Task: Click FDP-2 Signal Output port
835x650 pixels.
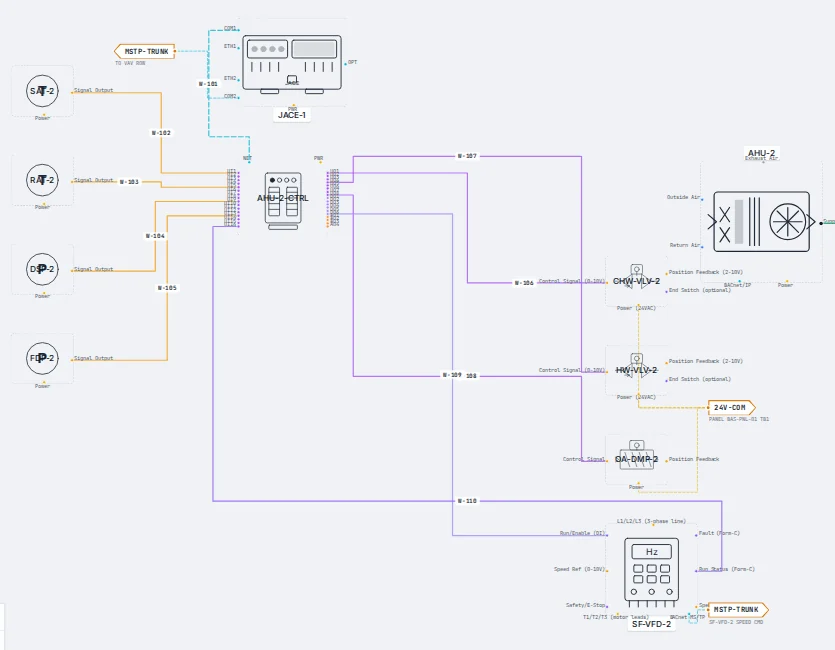Action: click(72, 359)
